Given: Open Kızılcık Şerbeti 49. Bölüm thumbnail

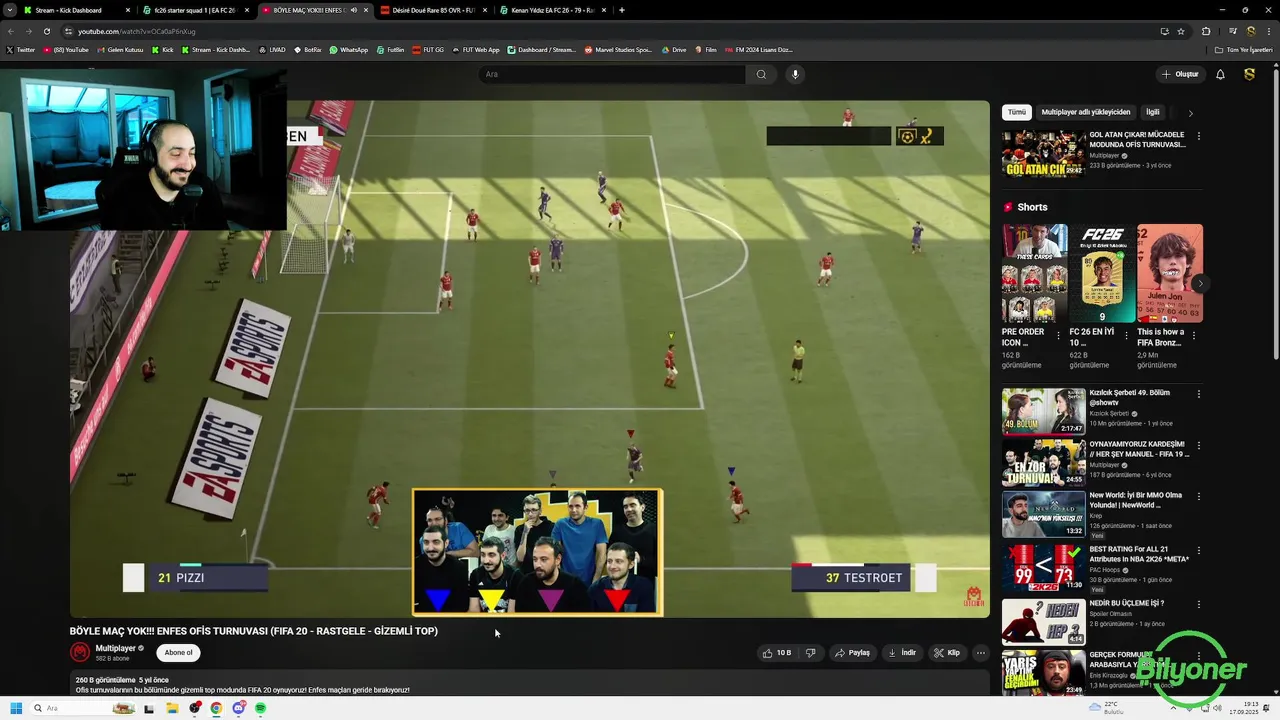Looking at the screenshot, I should point(1044,411).
